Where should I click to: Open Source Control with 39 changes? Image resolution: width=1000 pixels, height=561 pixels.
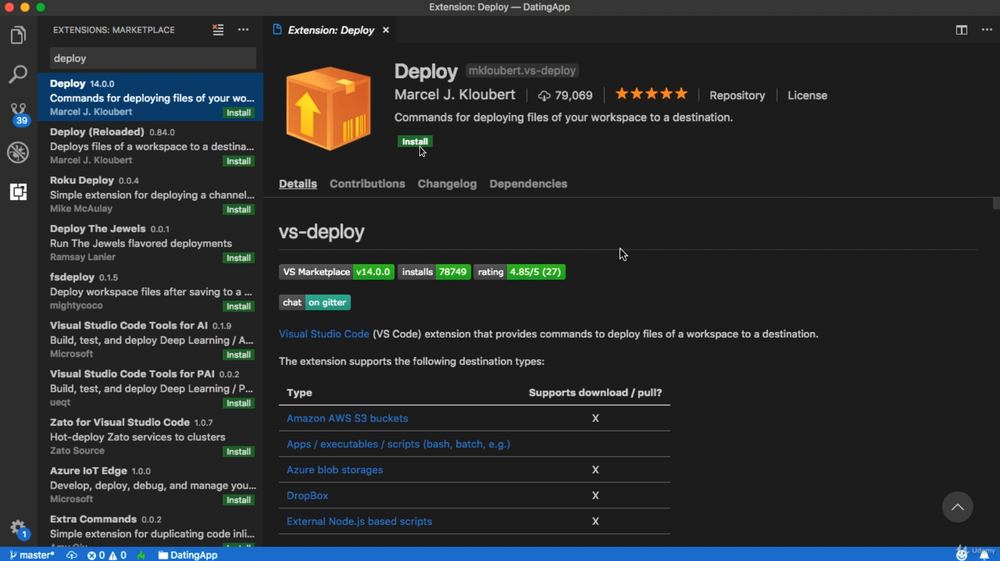(x=18, y=113)
